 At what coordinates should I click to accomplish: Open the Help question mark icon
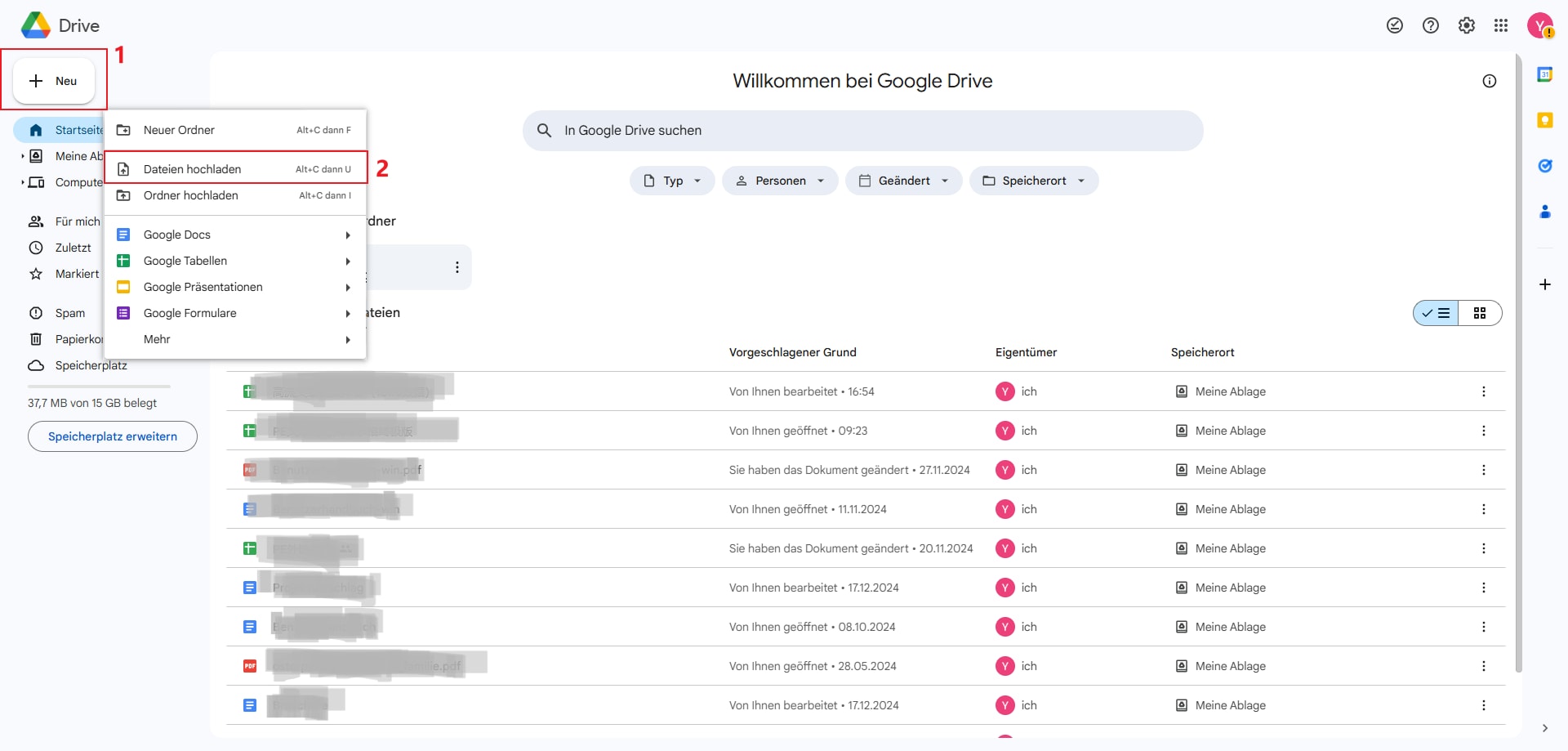tap(1431, 25)
